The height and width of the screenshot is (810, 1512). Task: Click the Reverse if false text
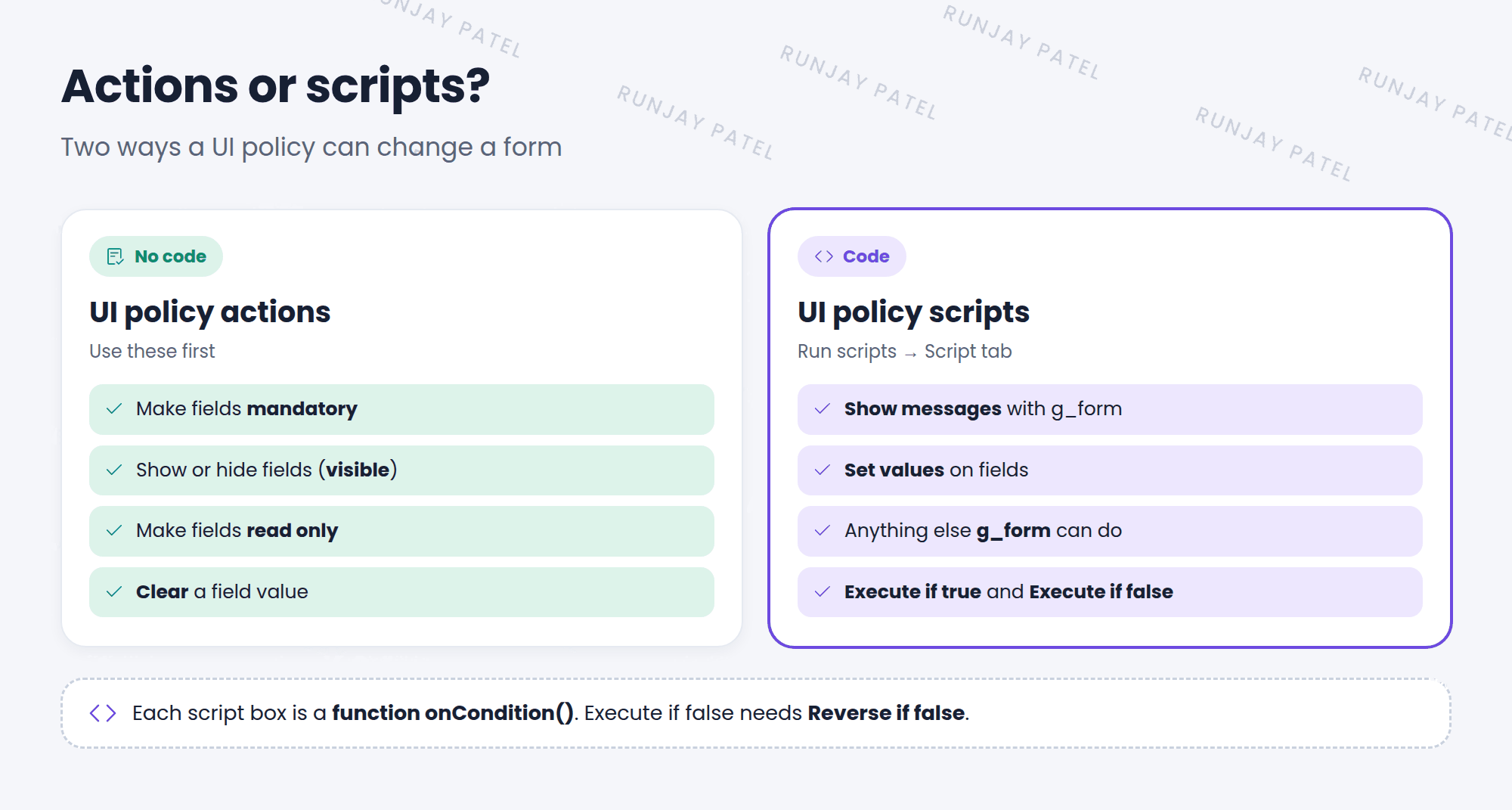886,713
